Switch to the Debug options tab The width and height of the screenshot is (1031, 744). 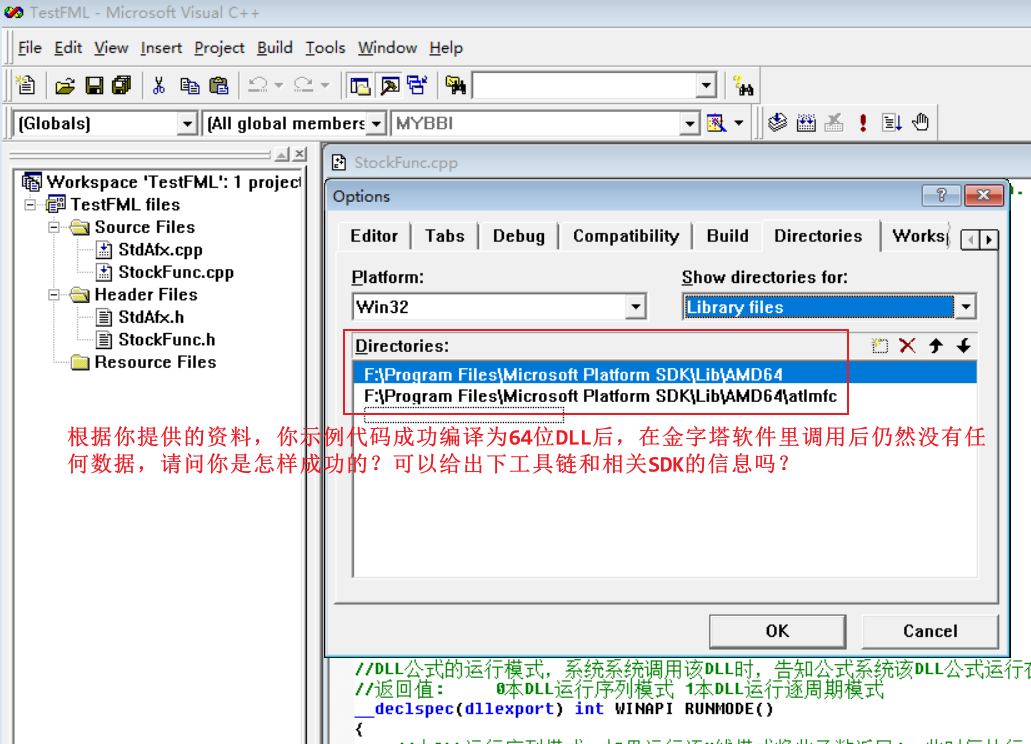[518, 236]
